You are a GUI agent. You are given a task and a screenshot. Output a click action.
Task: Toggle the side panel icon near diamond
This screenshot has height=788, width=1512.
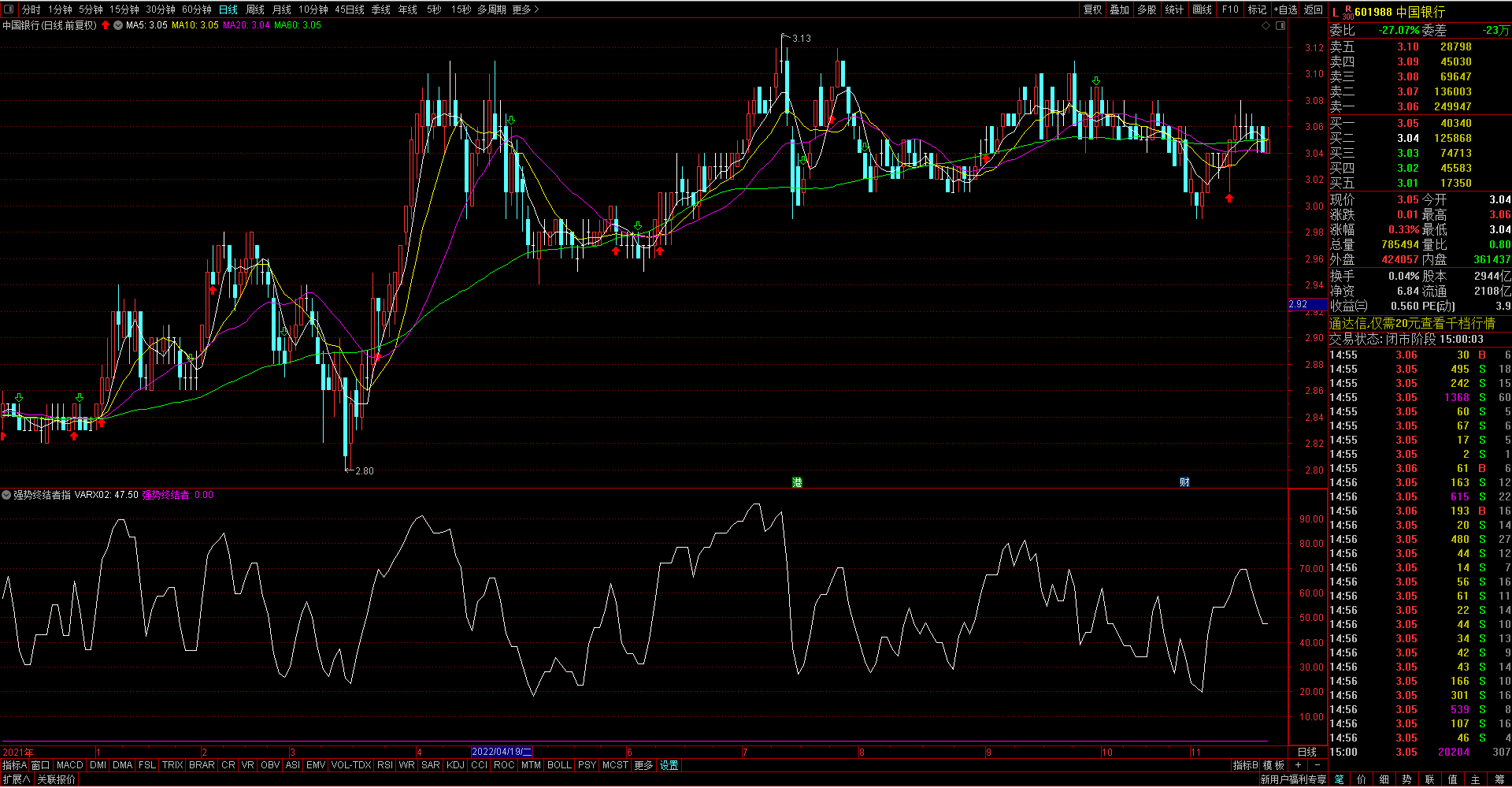coord(1280,26)
